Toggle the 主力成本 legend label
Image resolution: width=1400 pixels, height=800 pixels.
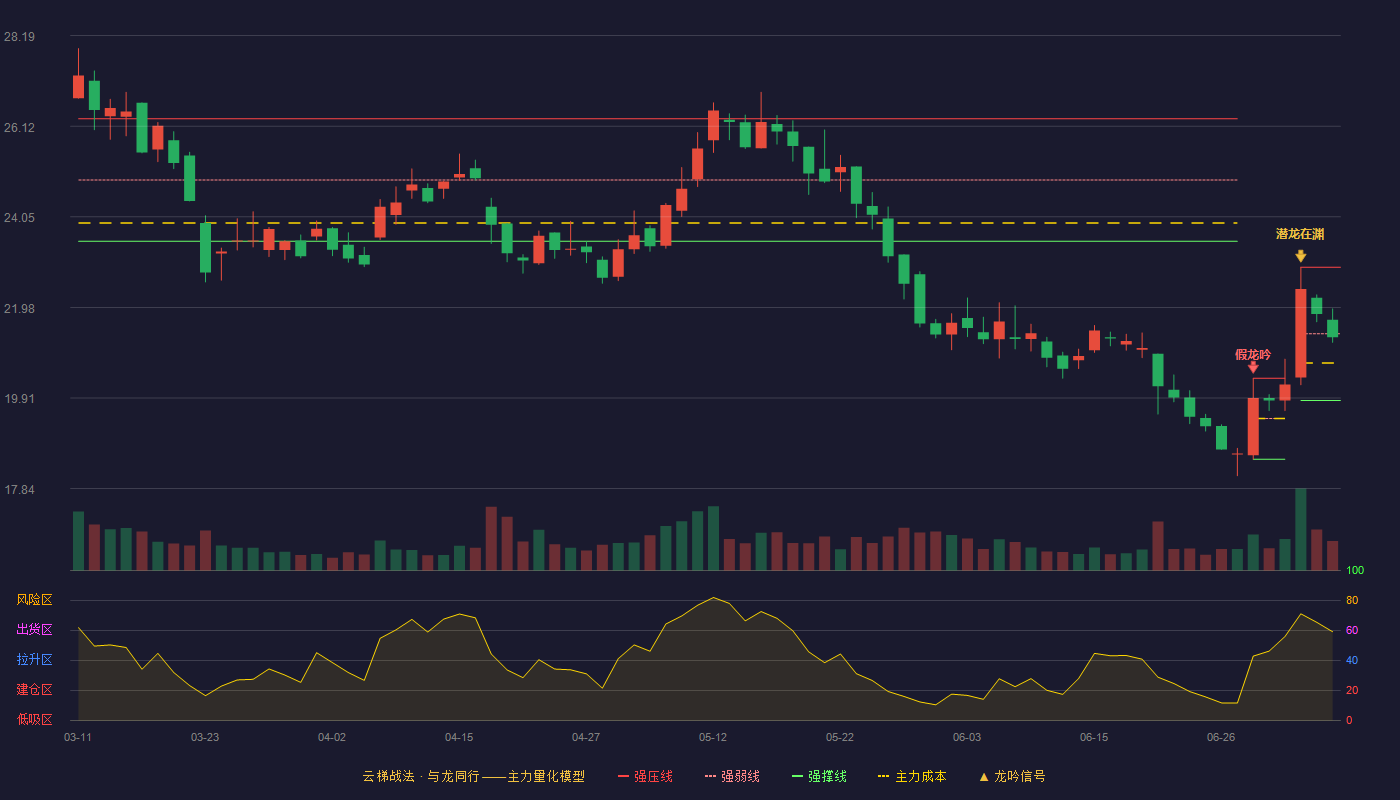(x=920, y=777)
